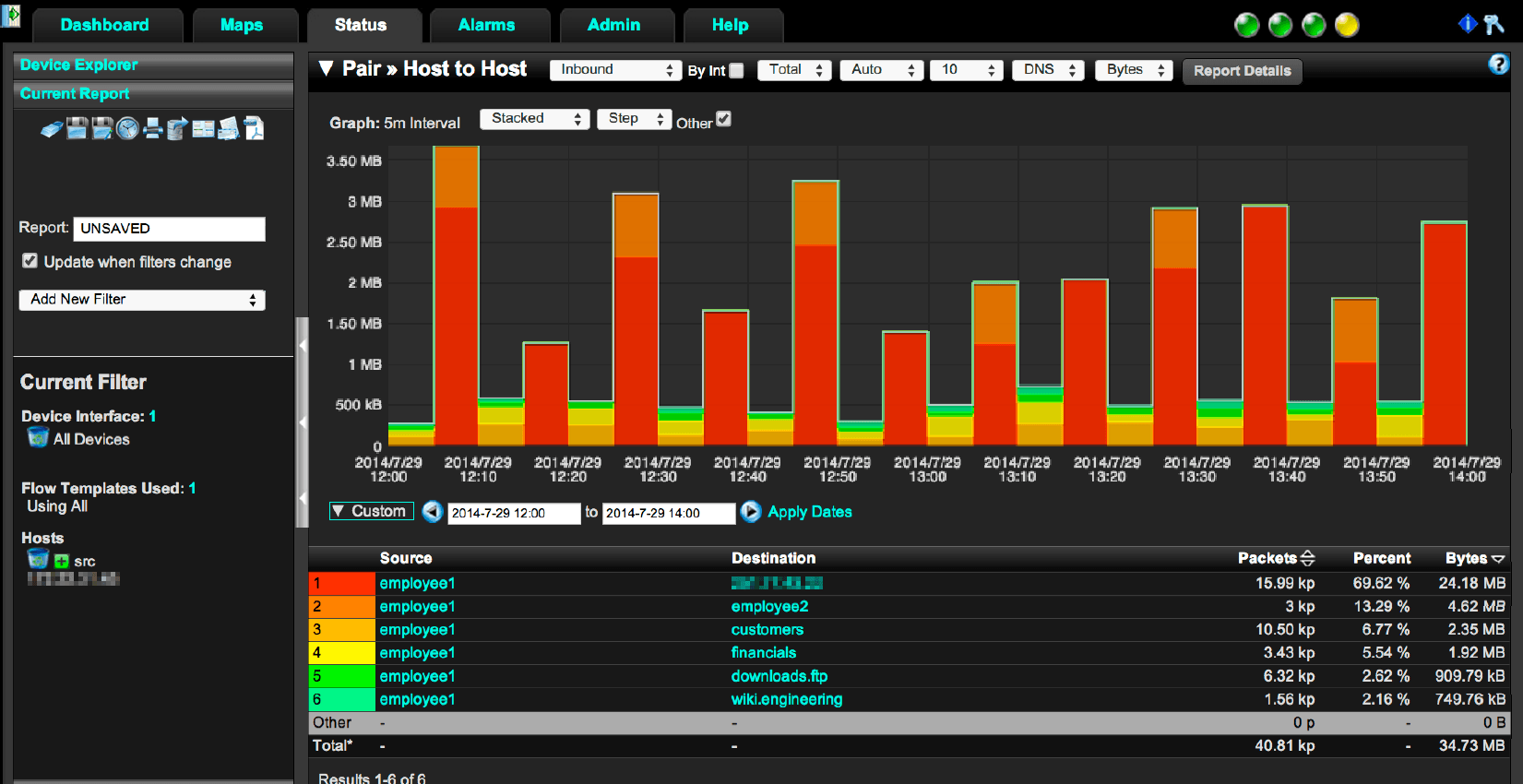Open the Auto dropdown
1523x784 pixels.
882,70
